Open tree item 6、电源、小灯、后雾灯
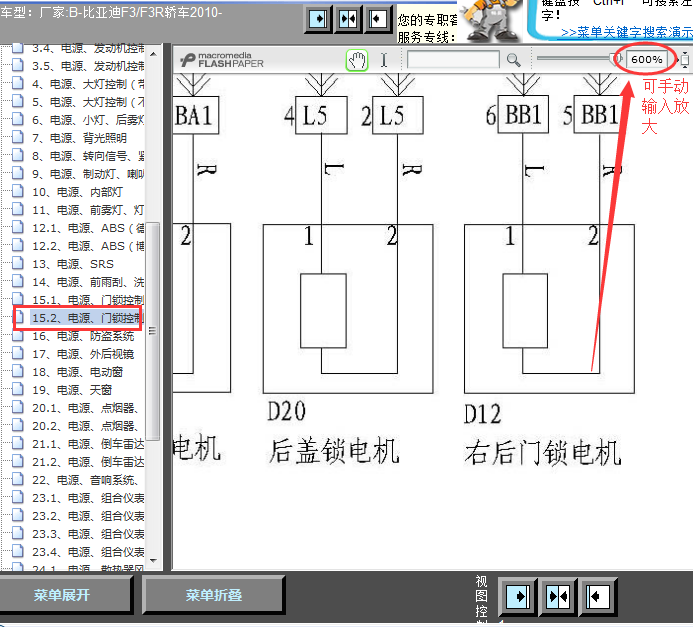The image size is (693, 627). tap(88, 120)
